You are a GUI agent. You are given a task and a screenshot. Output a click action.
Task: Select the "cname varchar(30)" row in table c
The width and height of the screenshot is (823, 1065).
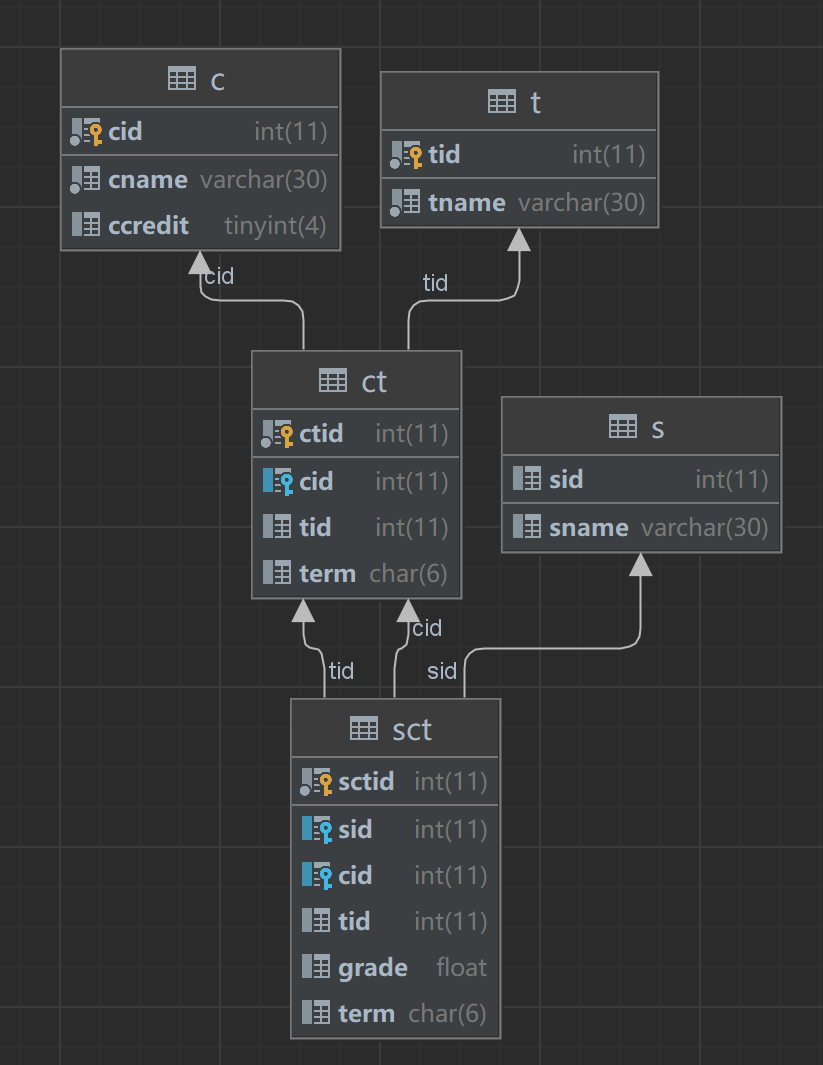click(x=200, y=179)
